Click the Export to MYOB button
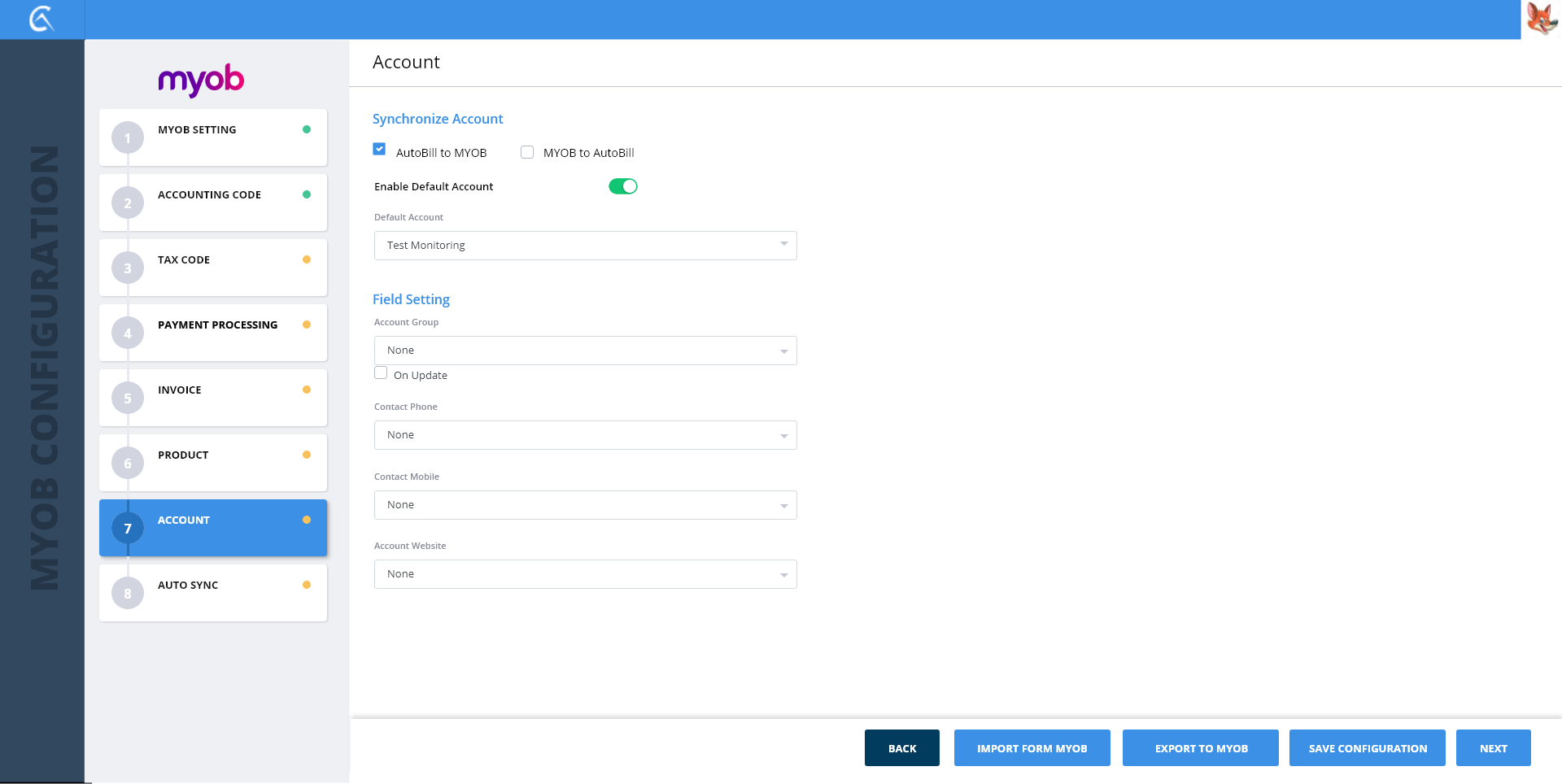Image resolution: width=1562 pixels, height=784 pixels. pyautogui.click(x=1200, y=748)
